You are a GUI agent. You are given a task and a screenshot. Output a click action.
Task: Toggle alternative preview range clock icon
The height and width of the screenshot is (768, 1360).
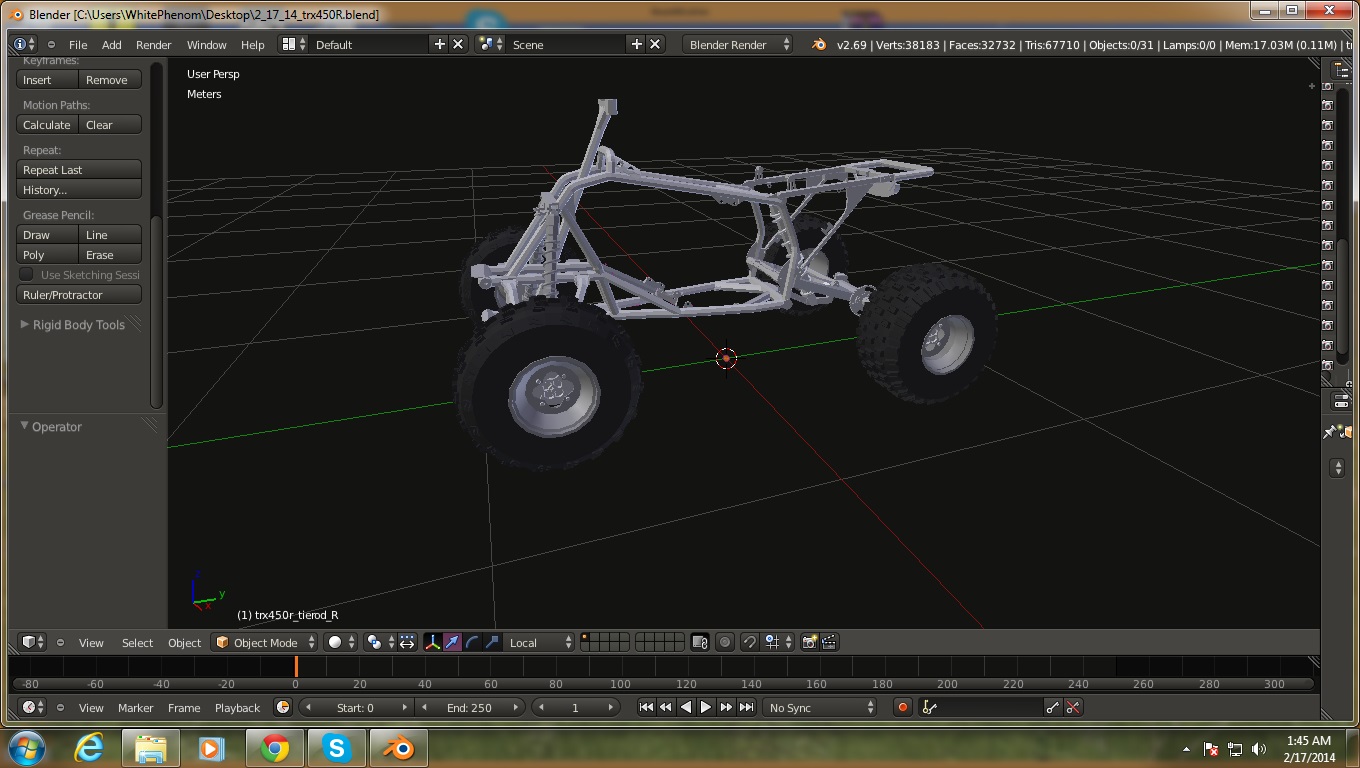[283, 707]
